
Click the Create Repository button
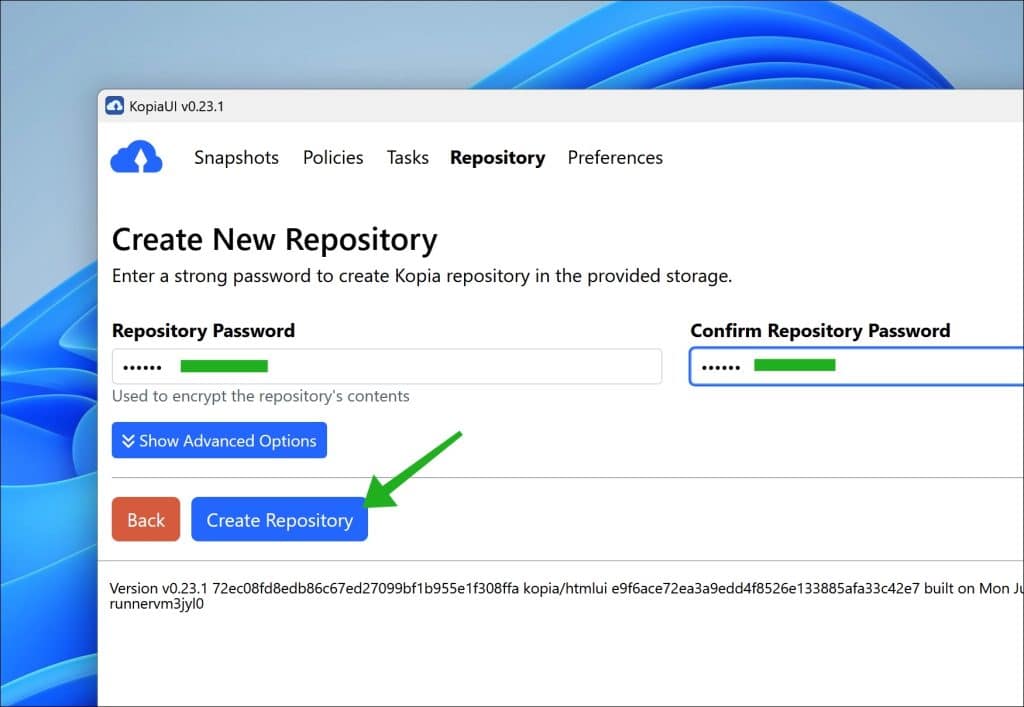pyautogui.click(x=280, y=520)
